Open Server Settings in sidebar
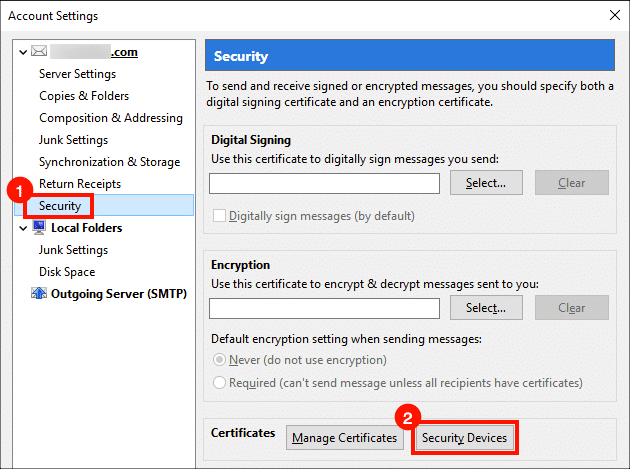Viewport: 630px width, 469px height. pos(77,74)
